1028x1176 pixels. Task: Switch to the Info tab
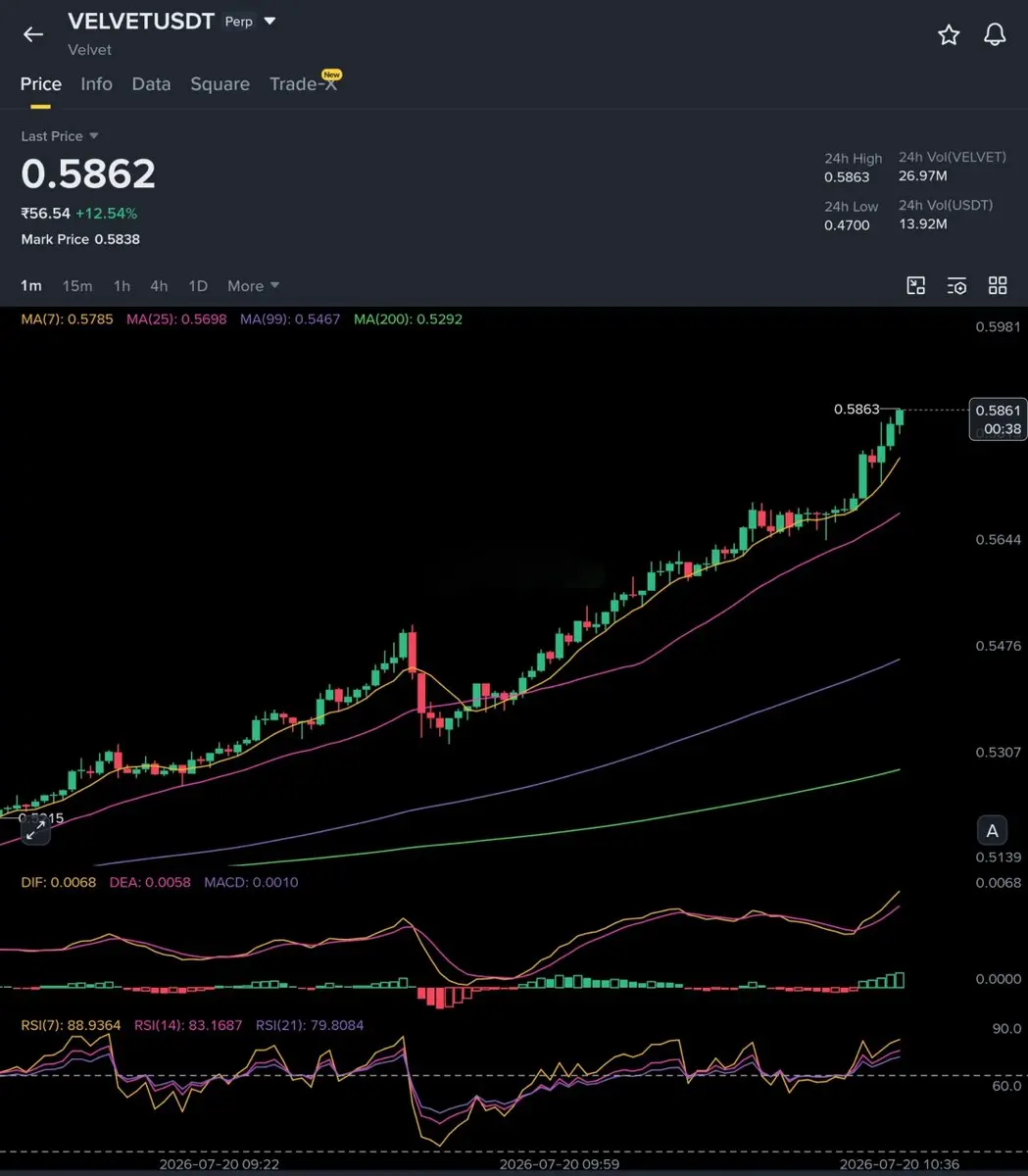96,84
